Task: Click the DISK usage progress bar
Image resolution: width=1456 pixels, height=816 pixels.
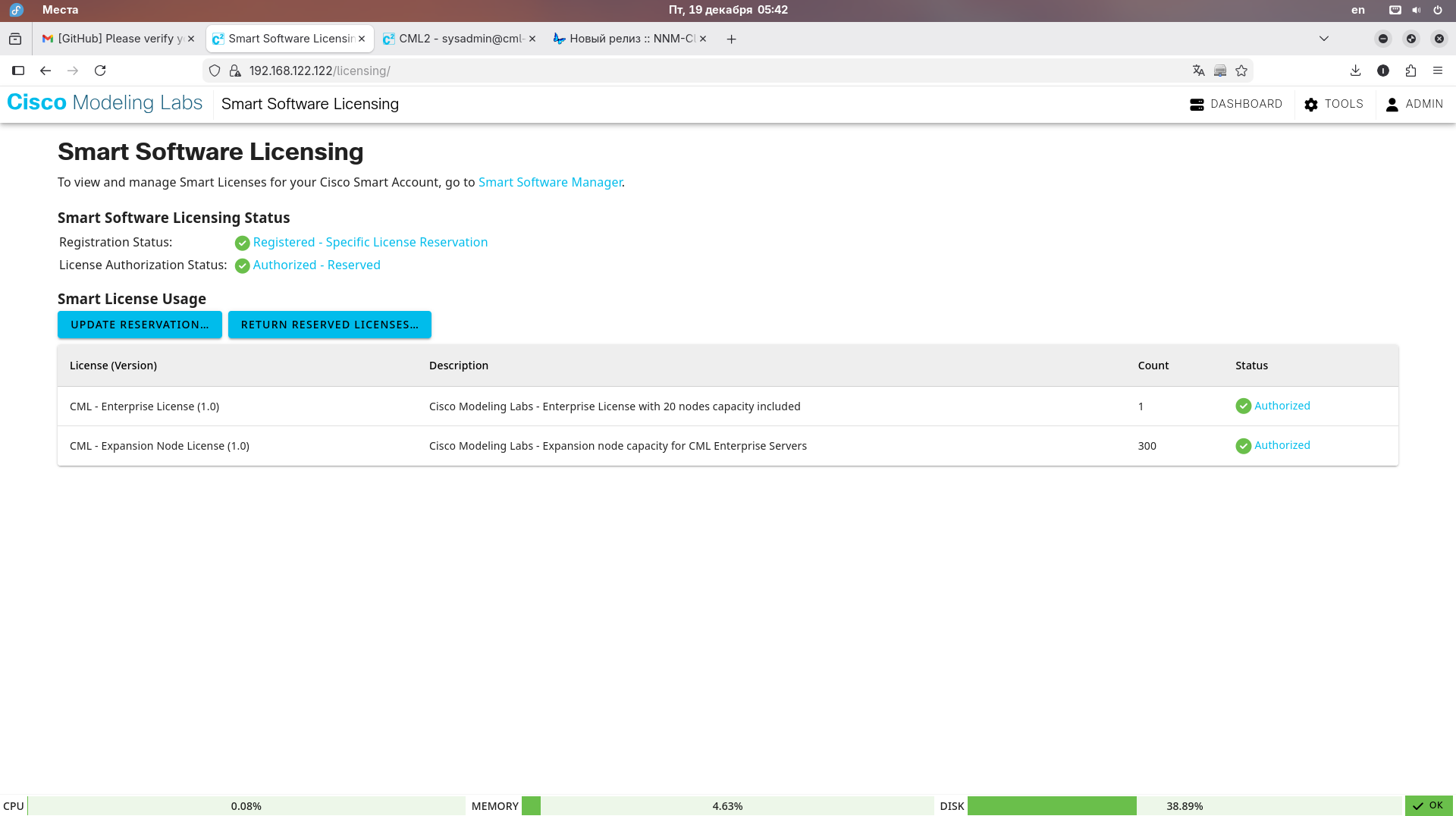Action: point(1185,805)
